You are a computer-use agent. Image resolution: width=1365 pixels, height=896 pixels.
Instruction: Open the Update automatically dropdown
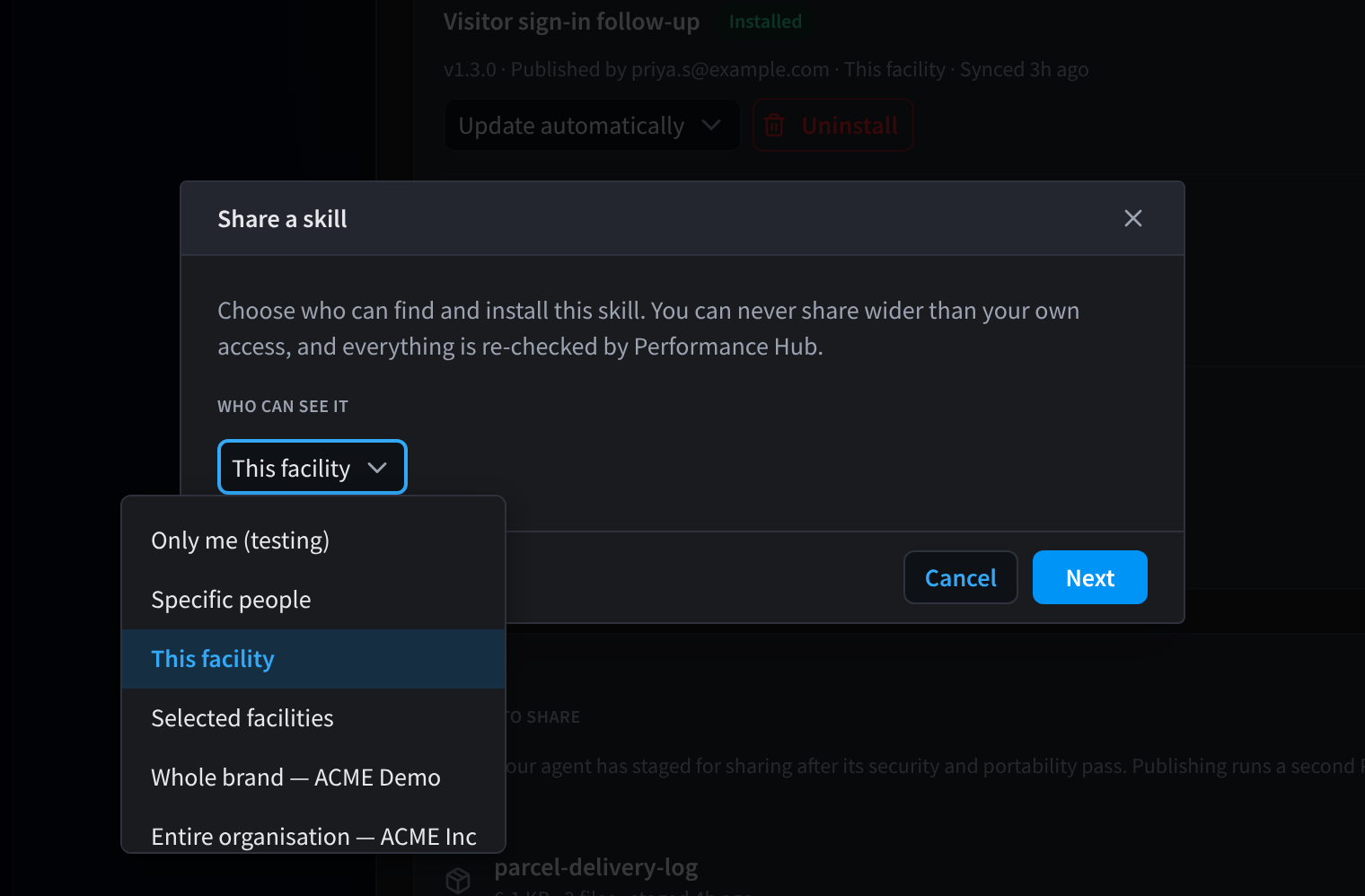[592, 125]
